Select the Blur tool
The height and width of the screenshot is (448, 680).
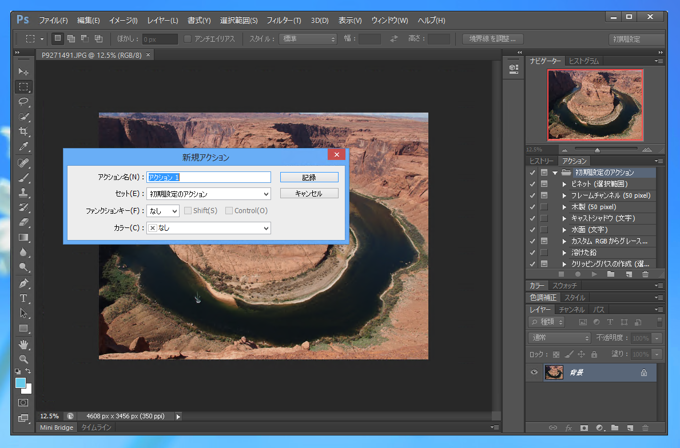point(23,252)
